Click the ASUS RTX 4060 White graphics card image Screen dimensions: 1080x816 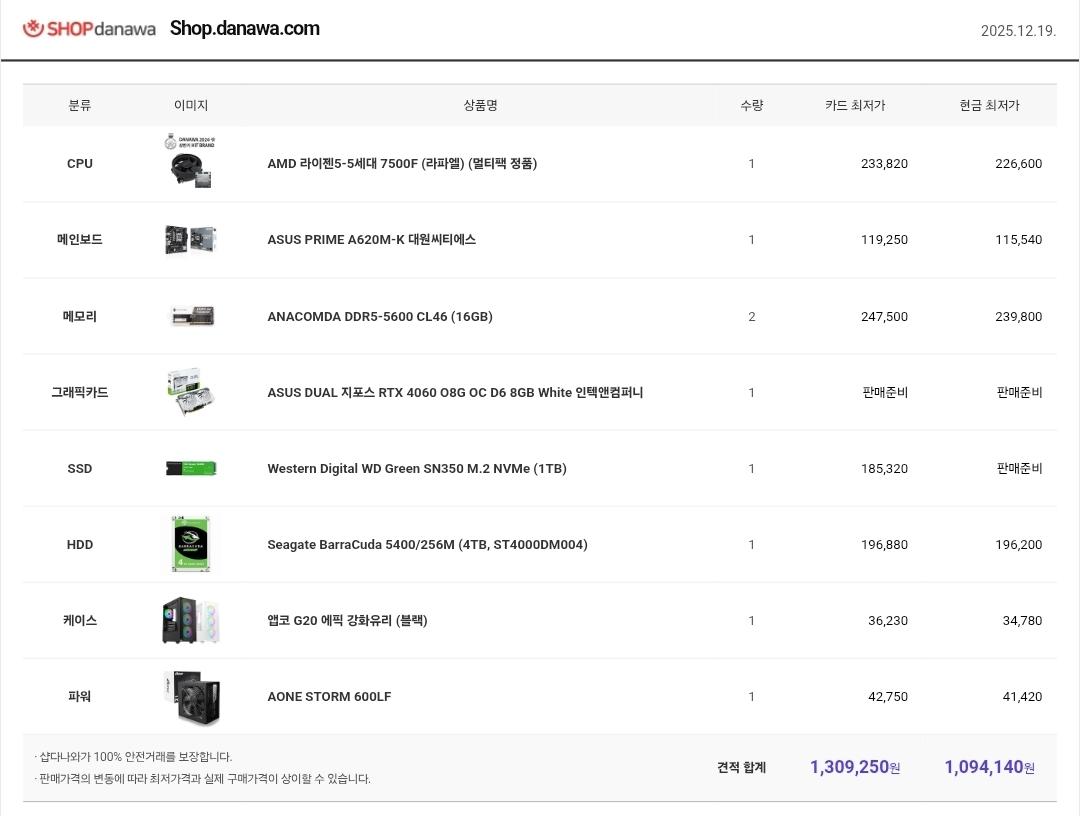click(191, 392)
